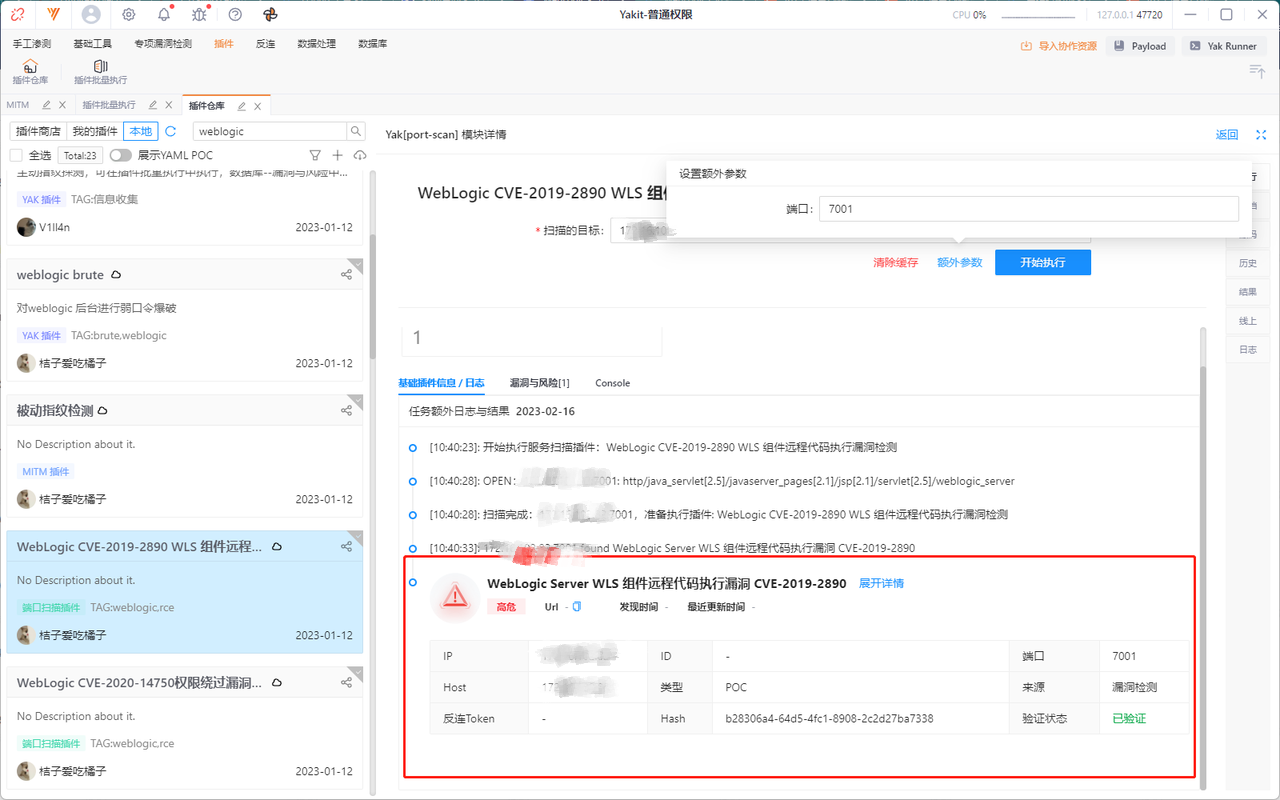Share the weblogic brute plugin

tap(346, 275)
